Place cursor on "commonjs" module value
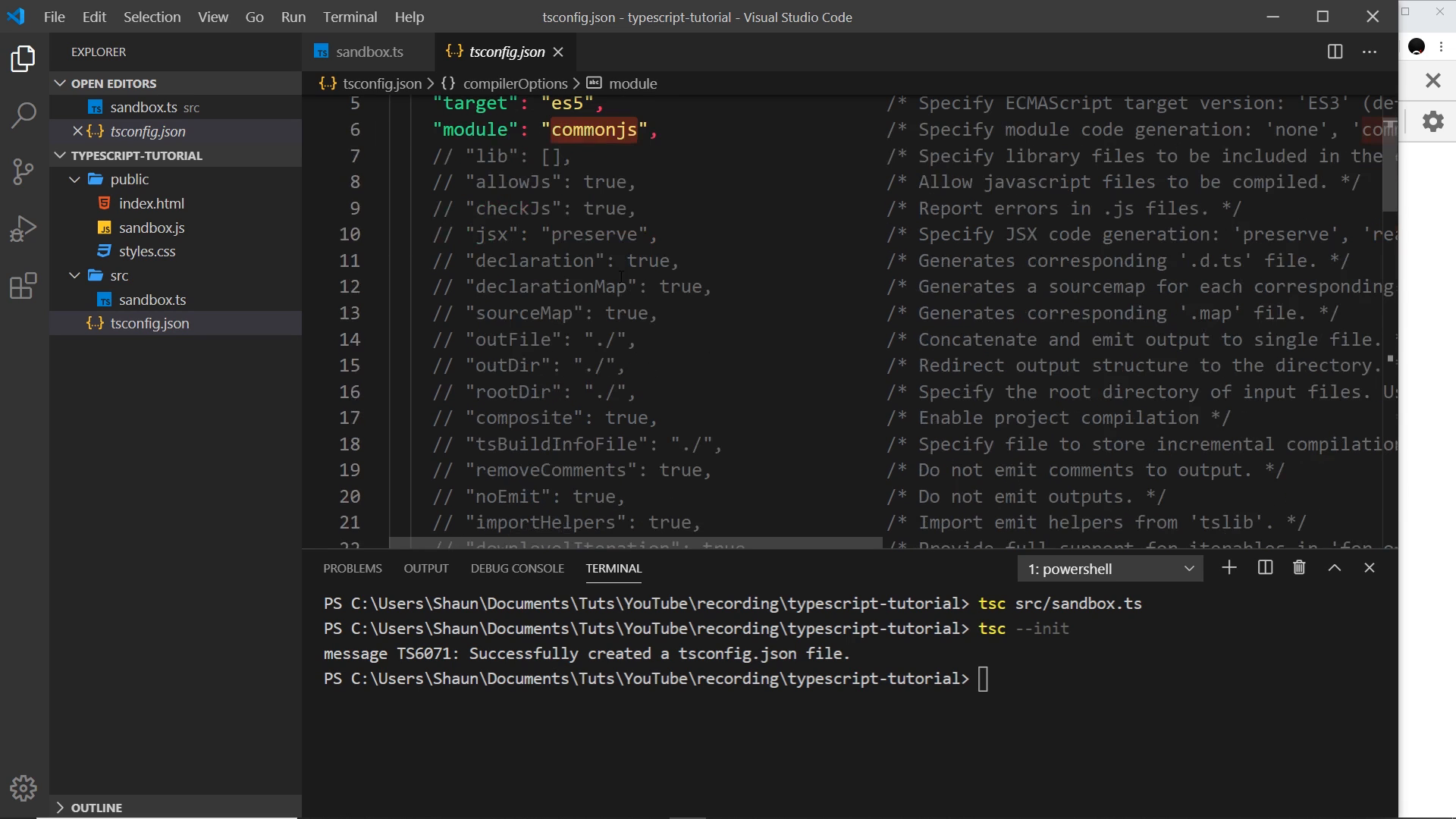 click(594, 130)
